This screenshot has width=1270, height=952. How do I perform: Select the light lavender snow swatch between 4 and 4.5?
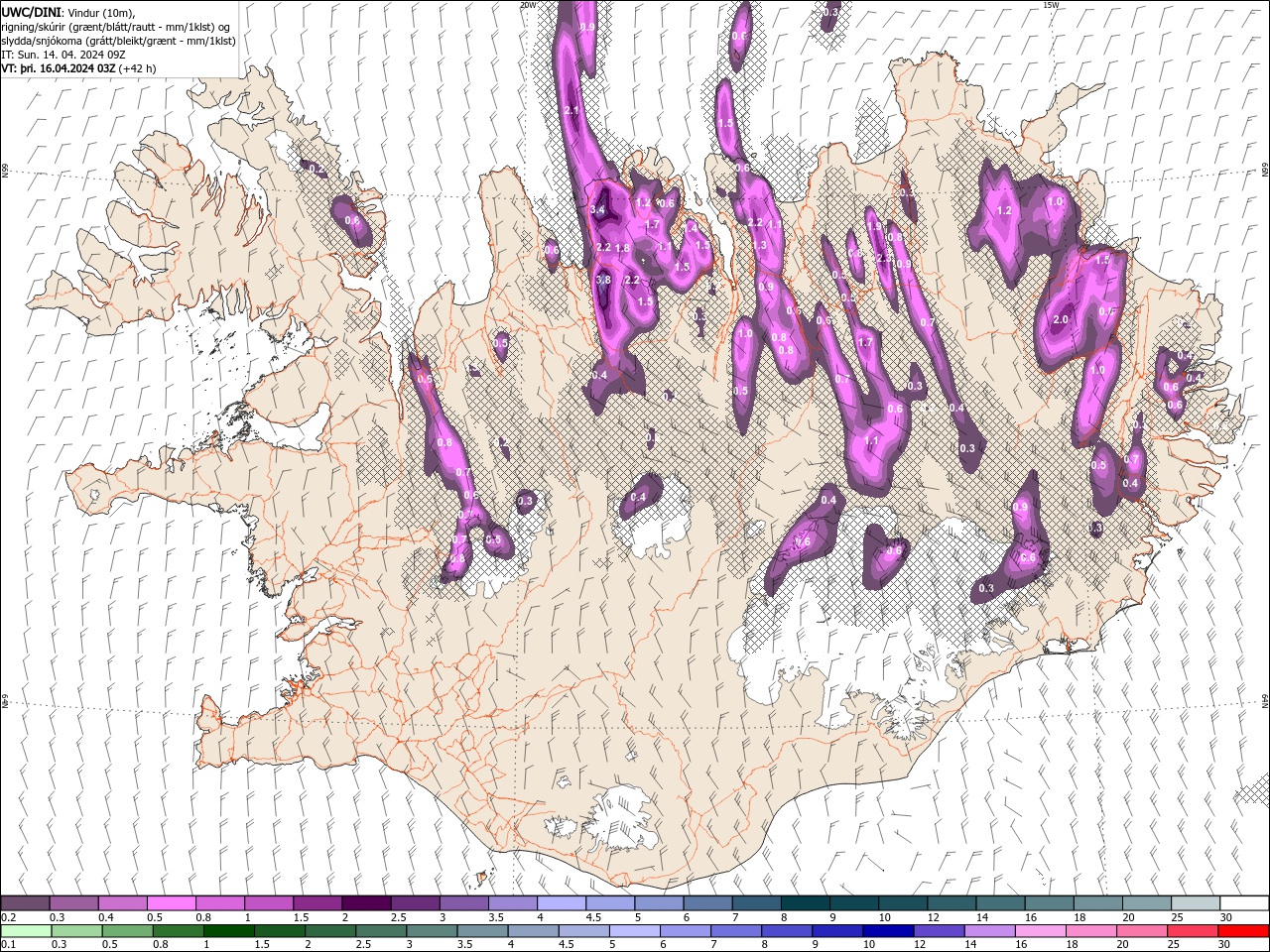pyautogui.click(x=562, y=903)
